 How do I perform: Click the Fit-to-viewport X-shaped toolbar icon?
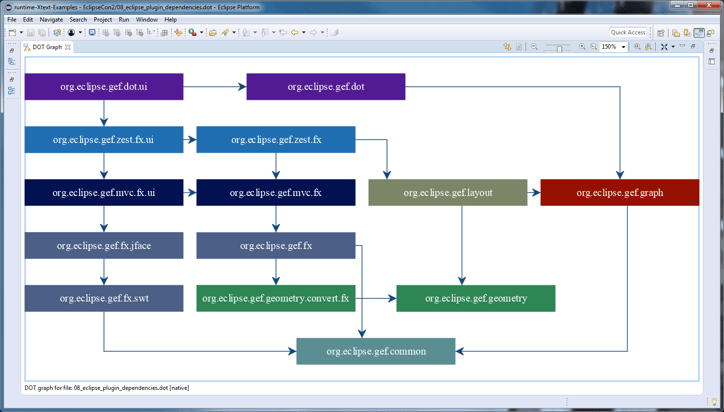(664, 47)
